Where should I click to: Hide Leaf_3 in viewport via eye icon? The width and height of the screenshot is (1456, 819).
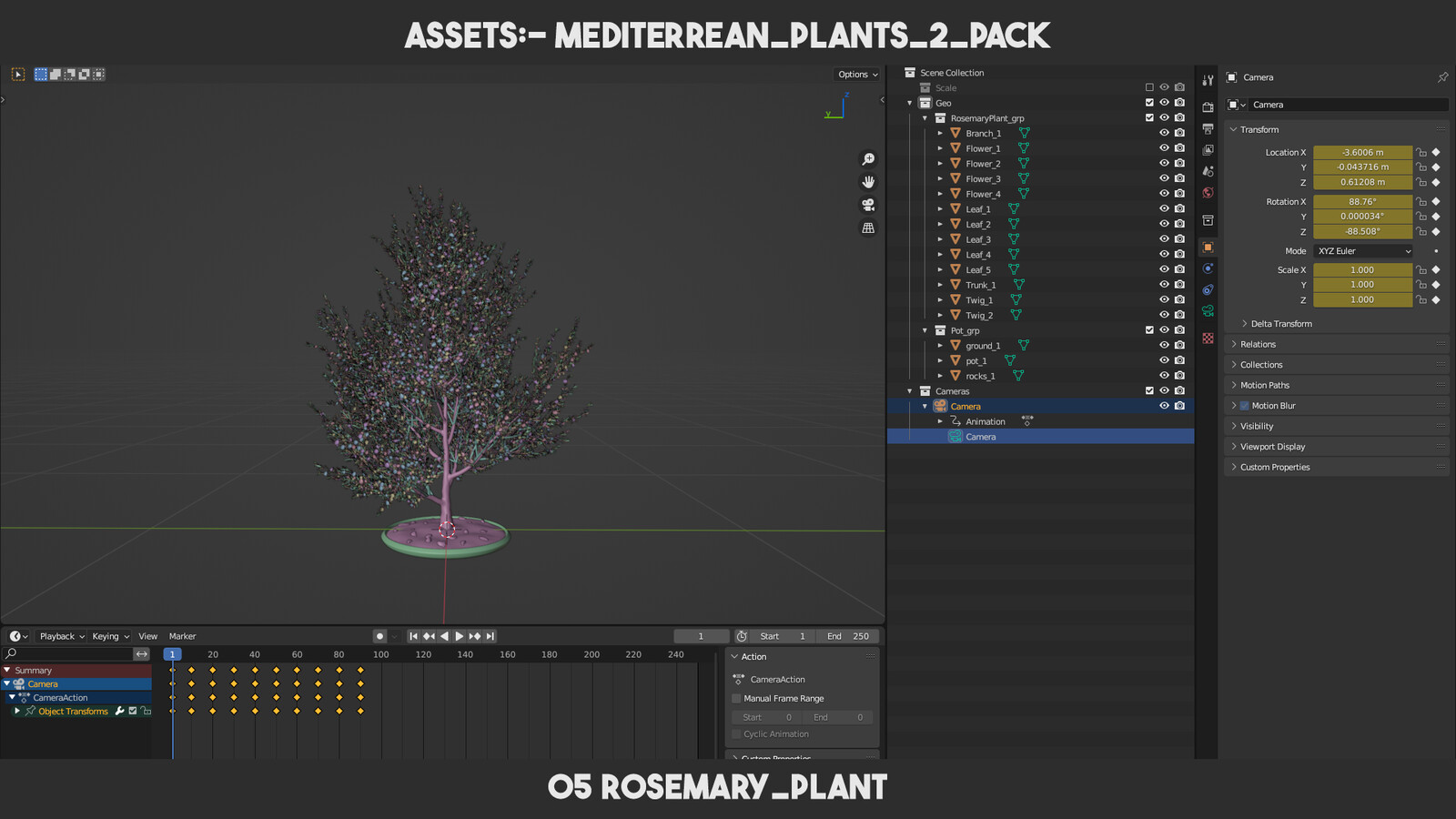tap(1164, 239)
